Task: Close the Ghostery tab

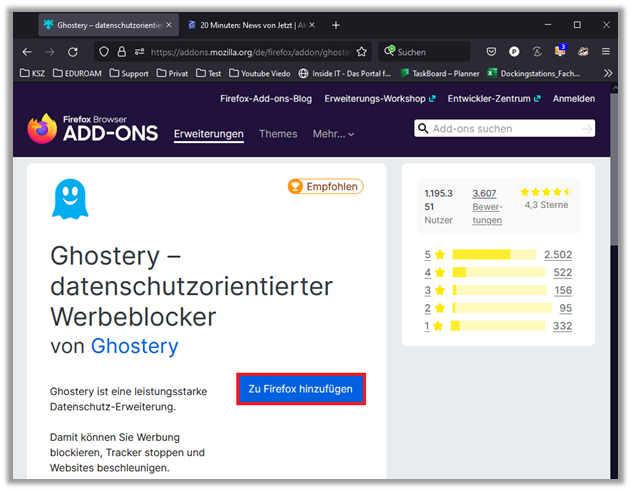Action: 166,25
